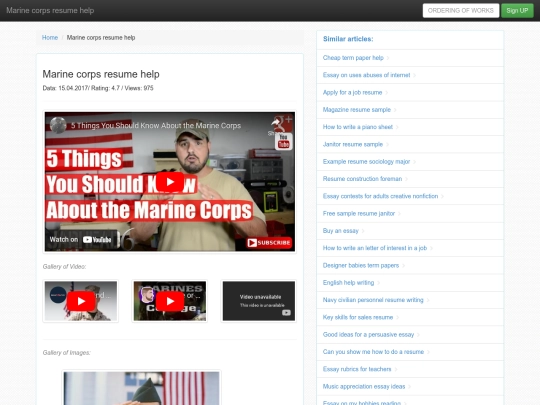Screen dimensions: 540x405
Task: Click the red Subscribe icon on video
Action: (x=269, y=242)
